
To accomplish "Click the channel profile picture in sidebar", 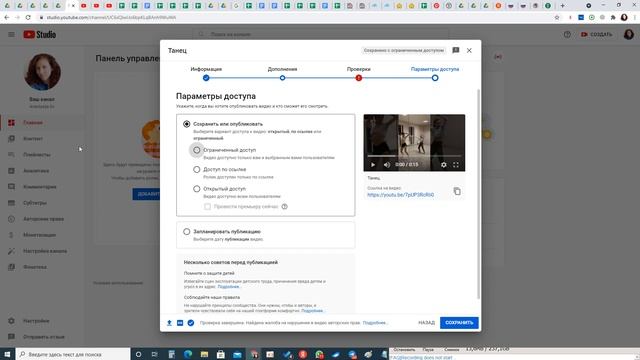I will pos(42,72).
